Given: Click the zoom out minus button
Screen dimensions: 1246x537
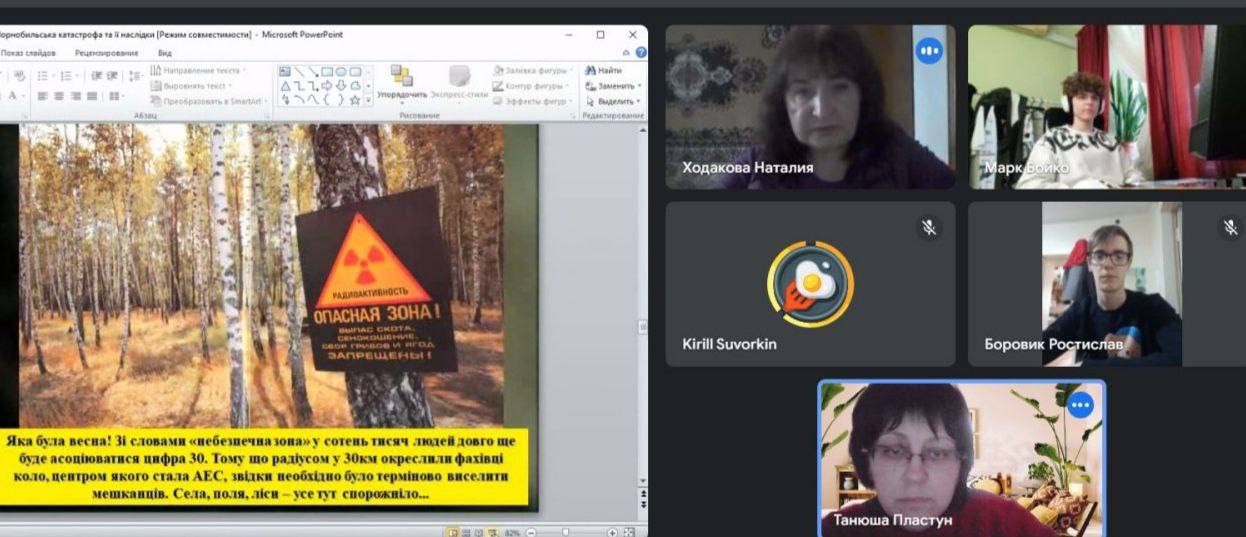Looking at the screenshot, I should click(x=531, y=532).
